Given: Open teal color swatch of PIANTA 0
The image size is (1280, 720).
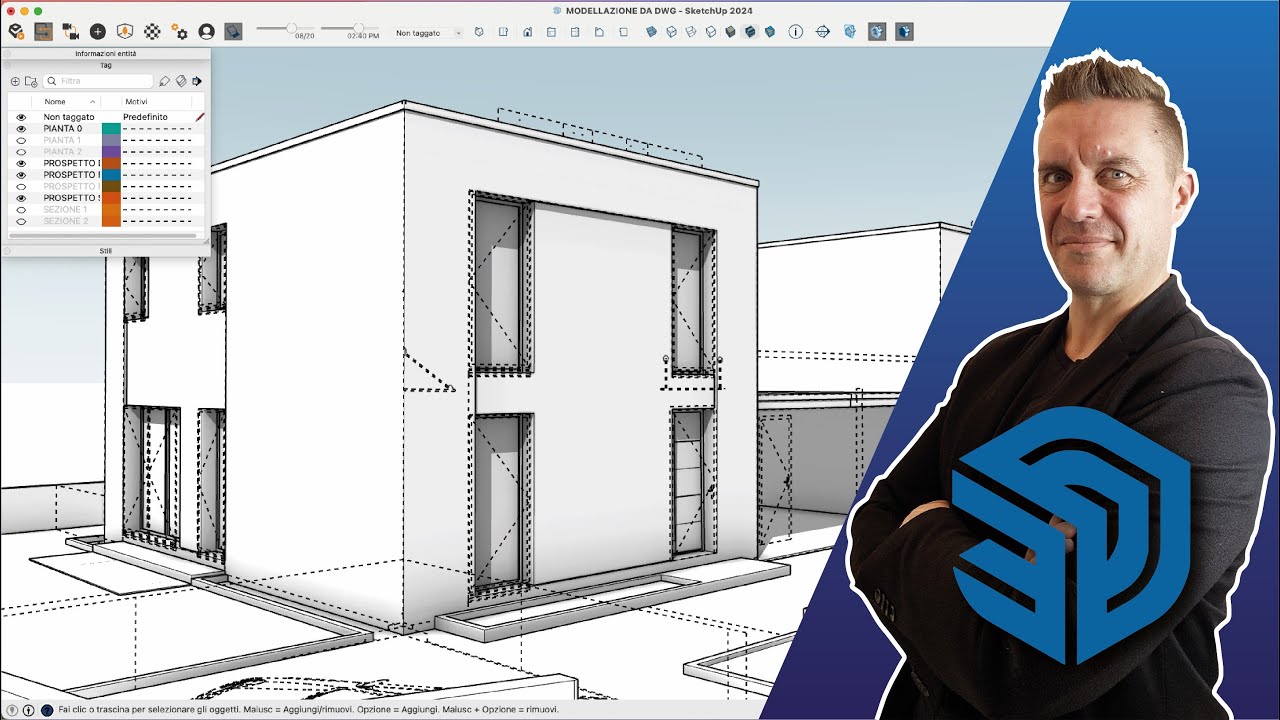Looking at the screenshot, I should [111, 129].
